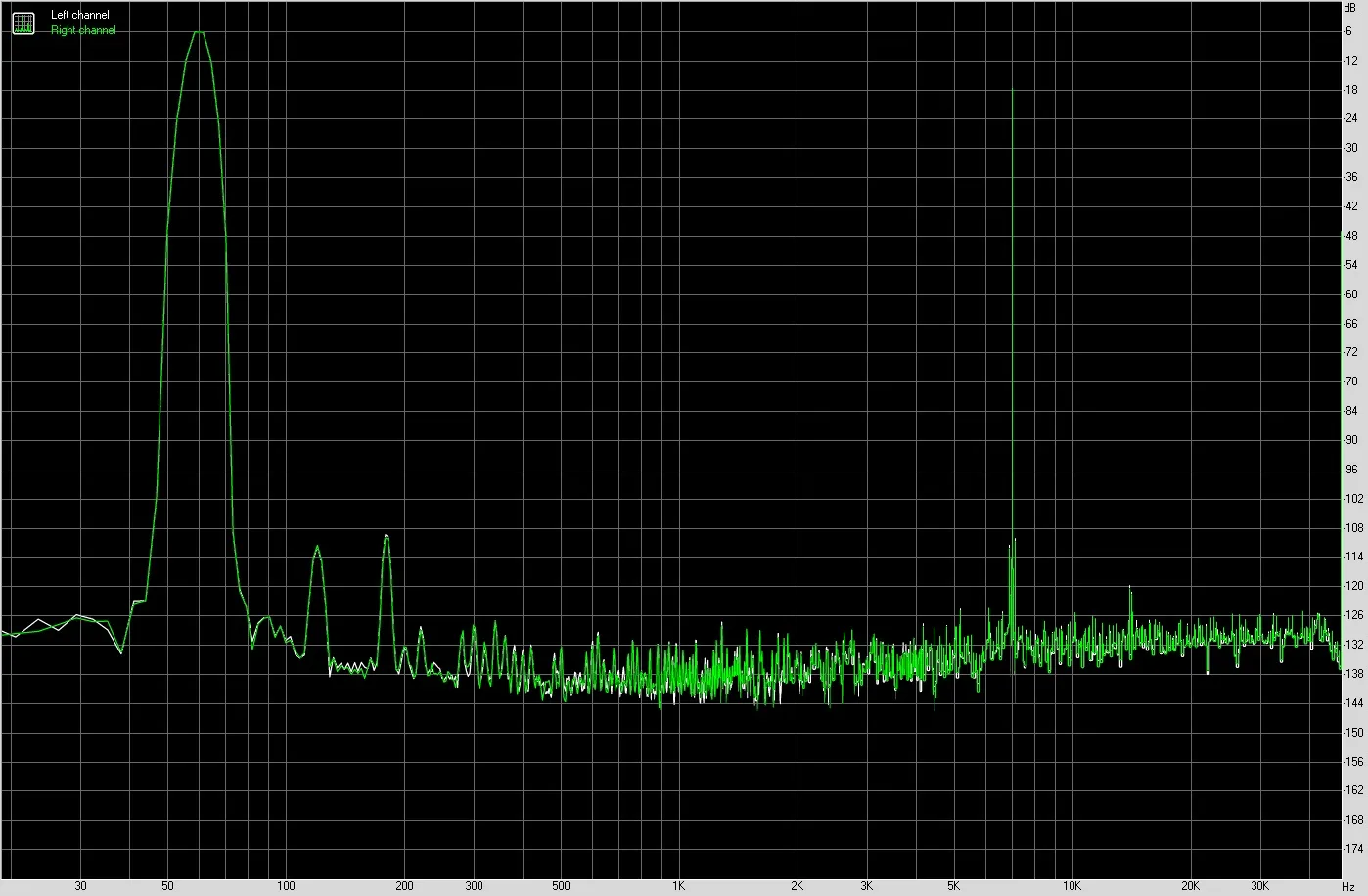1368x896 pixels.
Task: Click the '-174' dB axis label
Action: click(x=1353, y=849)
